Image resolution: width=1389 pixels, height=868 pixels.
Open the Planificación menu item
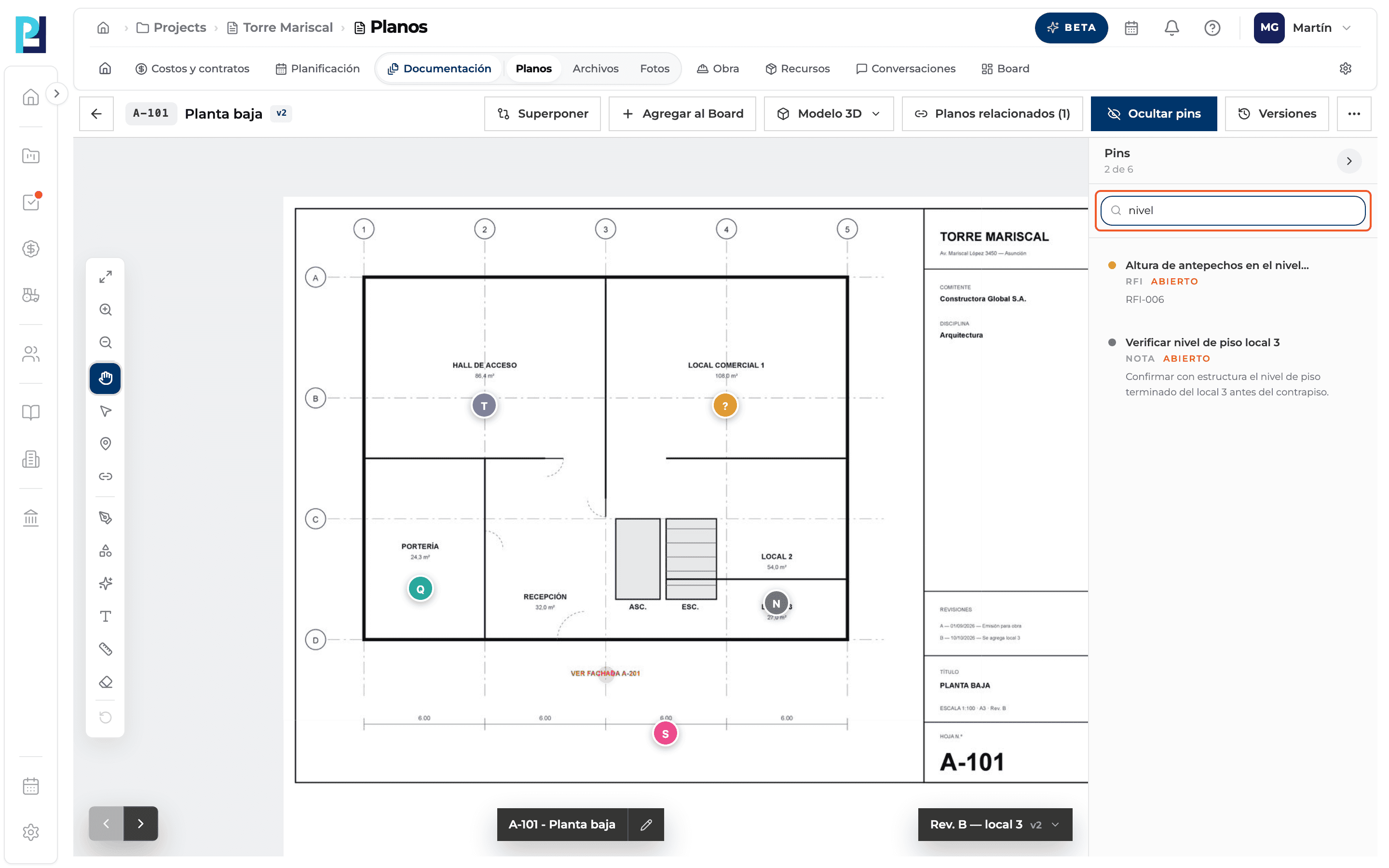(x=317, y=68)
